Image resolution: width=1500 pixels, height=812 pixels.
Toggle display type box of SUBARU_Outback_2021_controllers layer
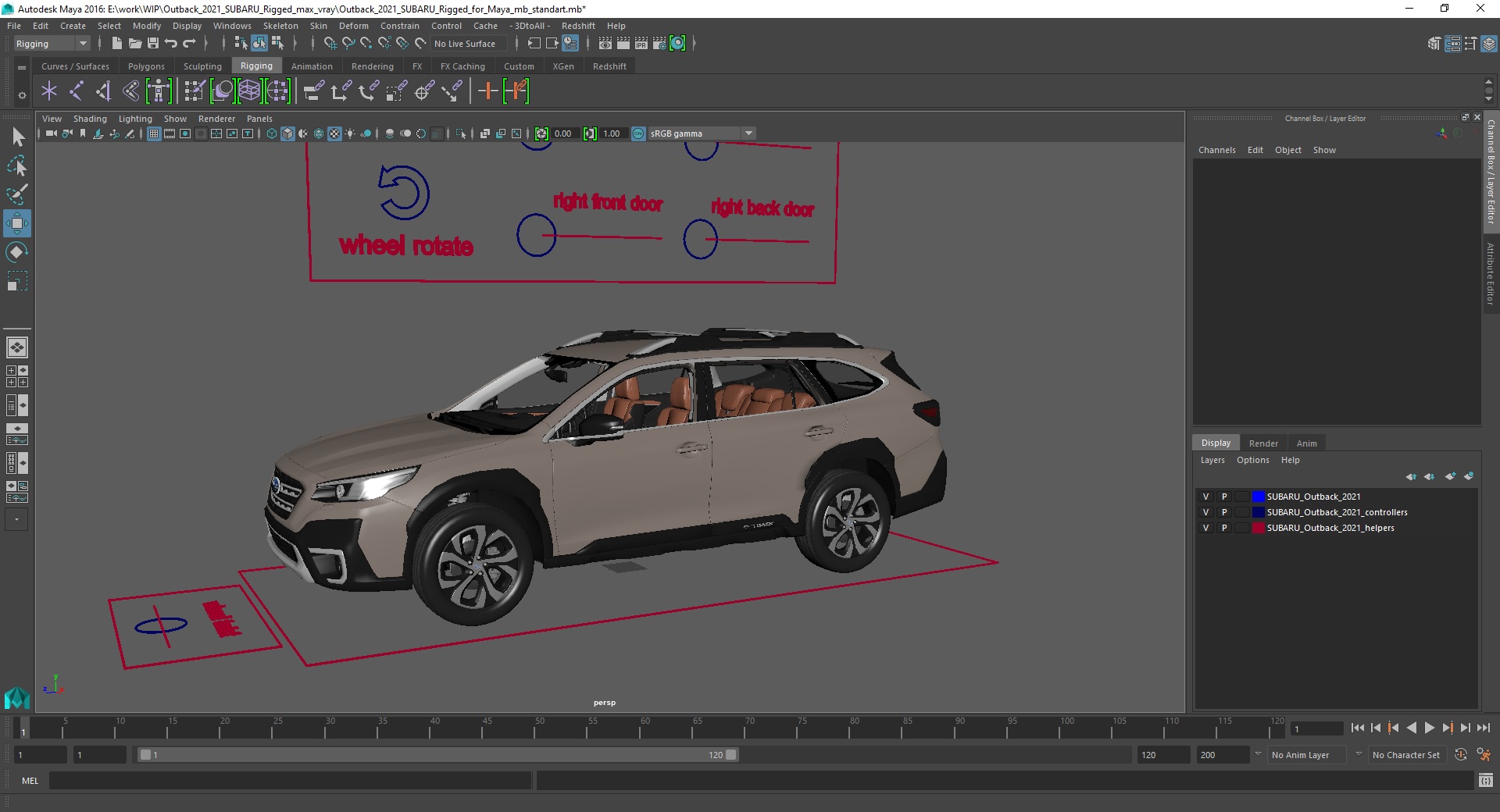[1242, 512]
